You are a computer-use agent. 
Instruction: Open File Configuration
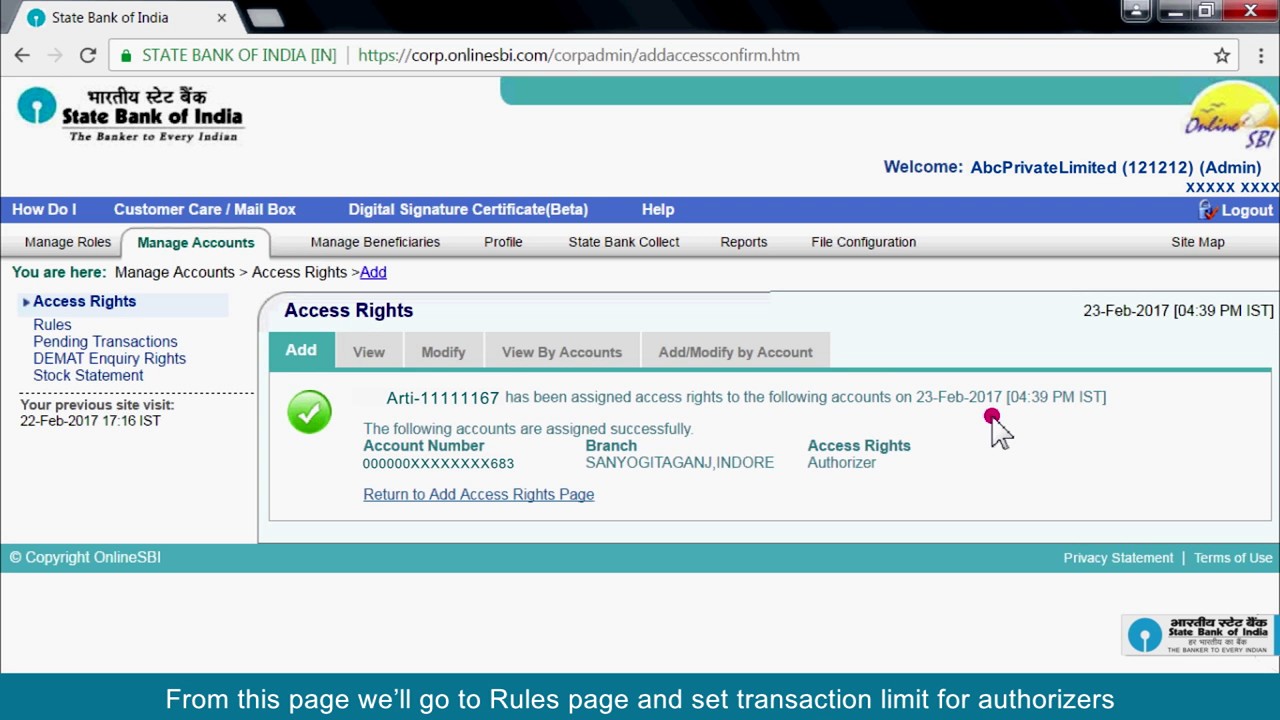click(864, 242)
